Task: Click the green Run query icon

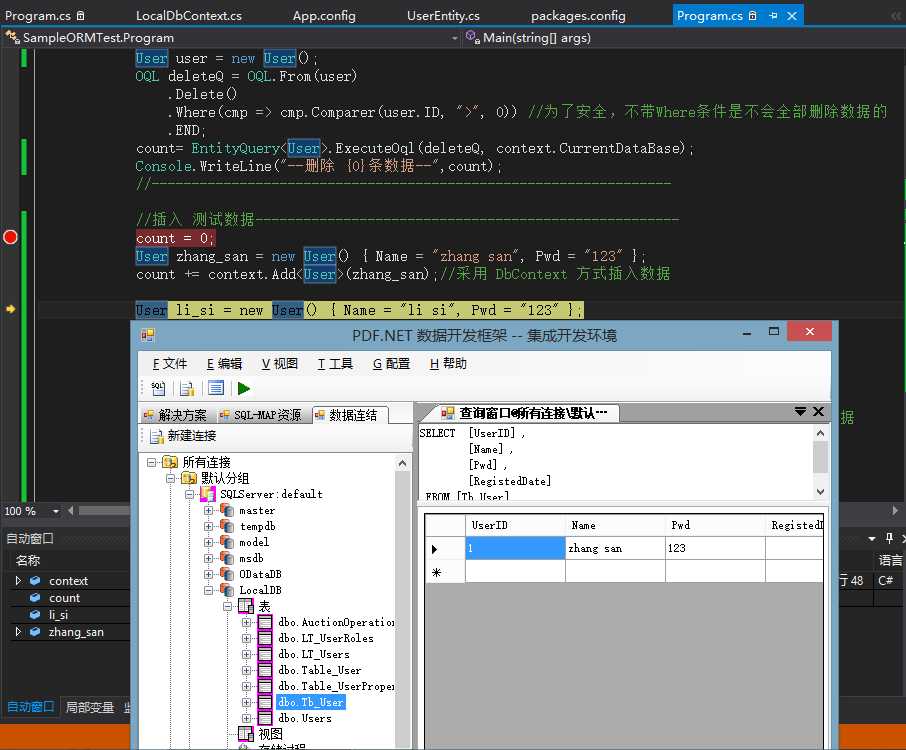Action: [x=244, y=389]
